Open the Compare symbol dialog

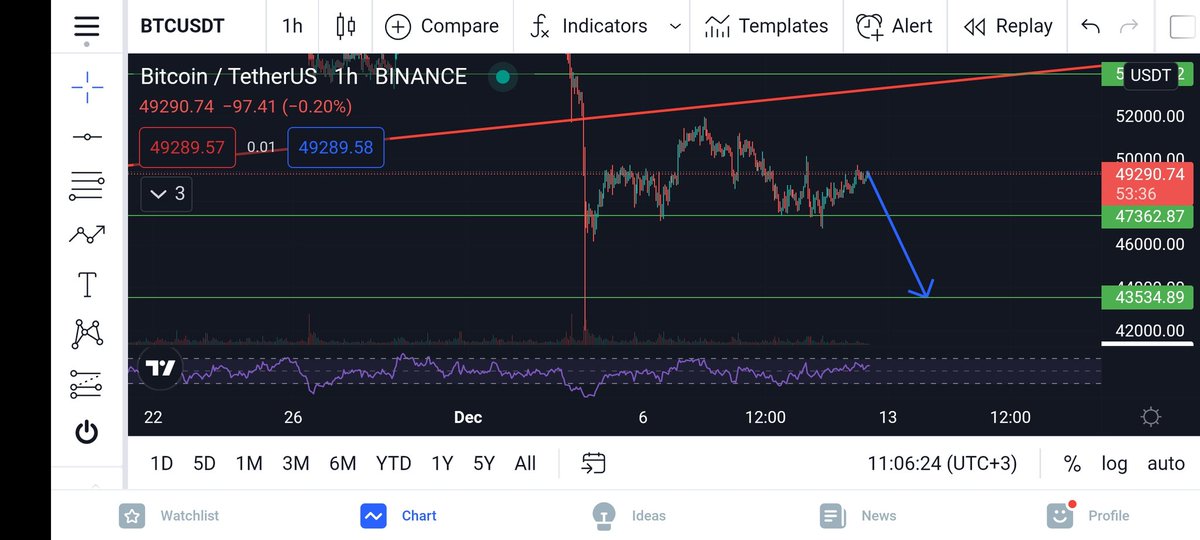point(442,26)
